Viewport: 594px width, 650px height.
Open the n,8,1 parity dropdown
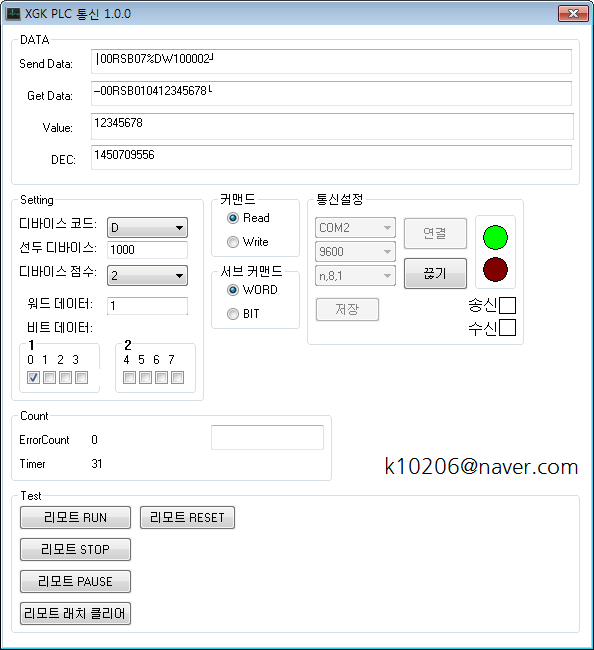pos(355,276)
